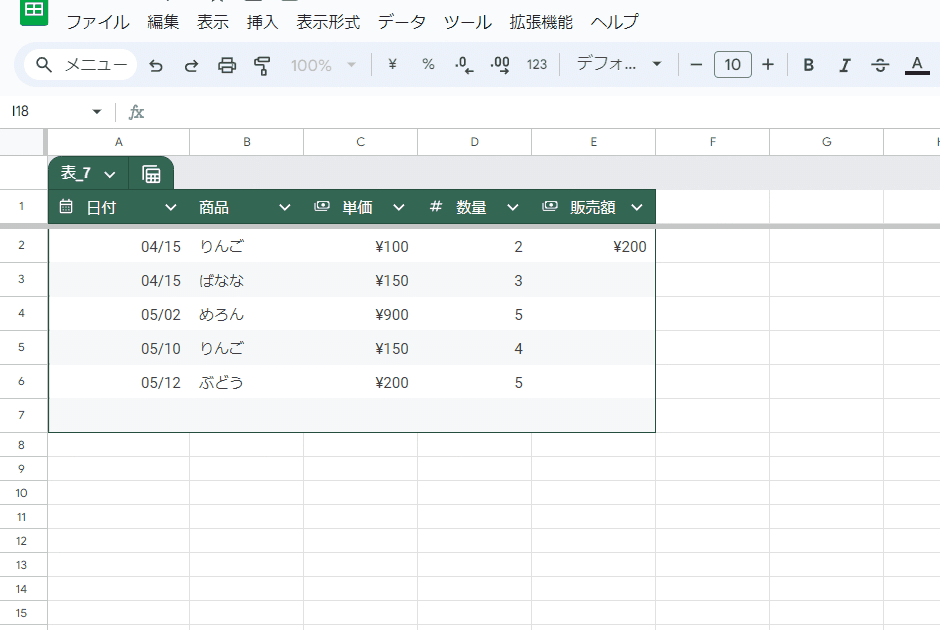The image size is (940, 630).
Task: Select row 4 header
Action: (22, 313)
